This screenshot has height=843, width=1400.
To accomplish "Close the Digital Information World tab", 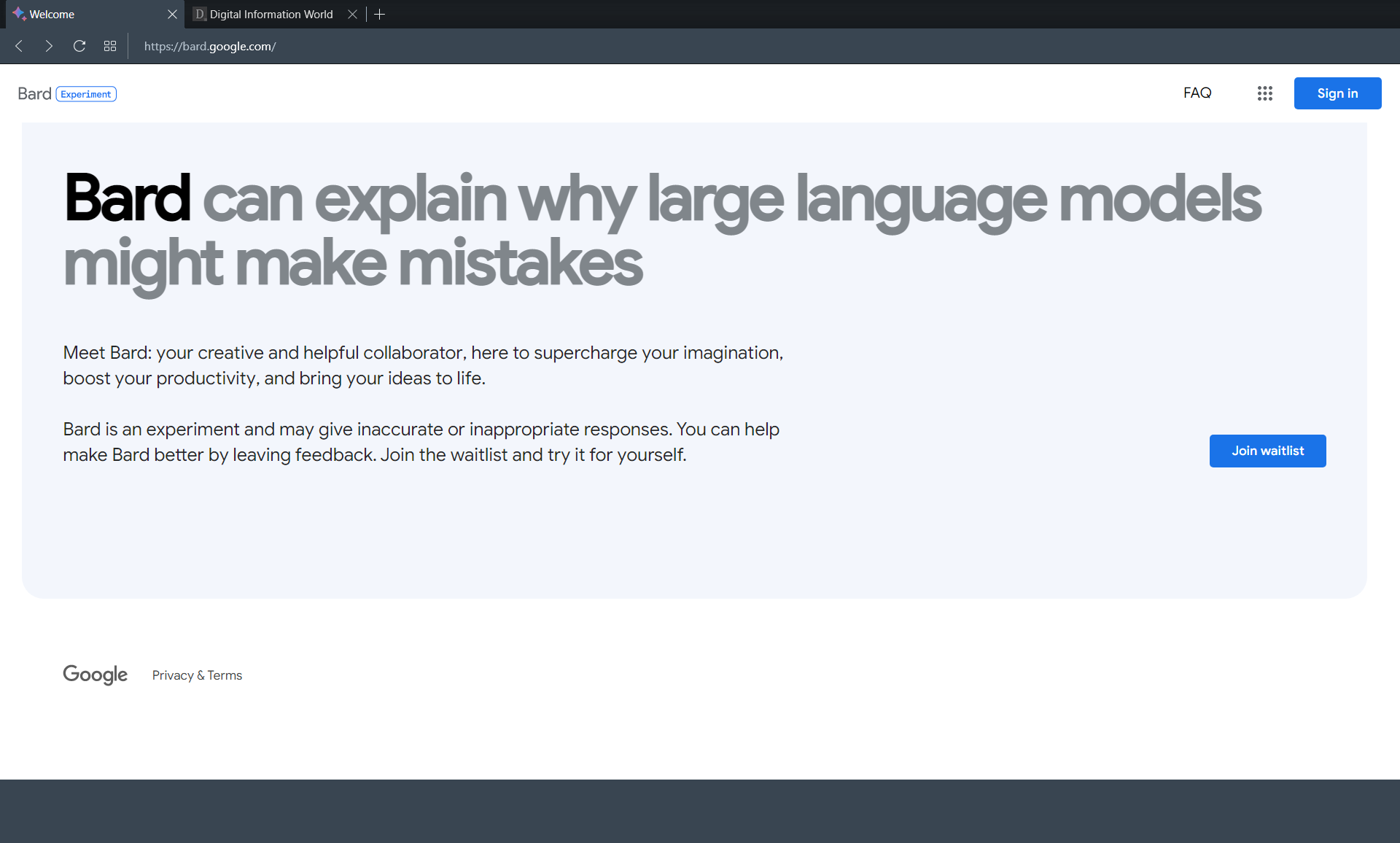I will coord(352,14).
